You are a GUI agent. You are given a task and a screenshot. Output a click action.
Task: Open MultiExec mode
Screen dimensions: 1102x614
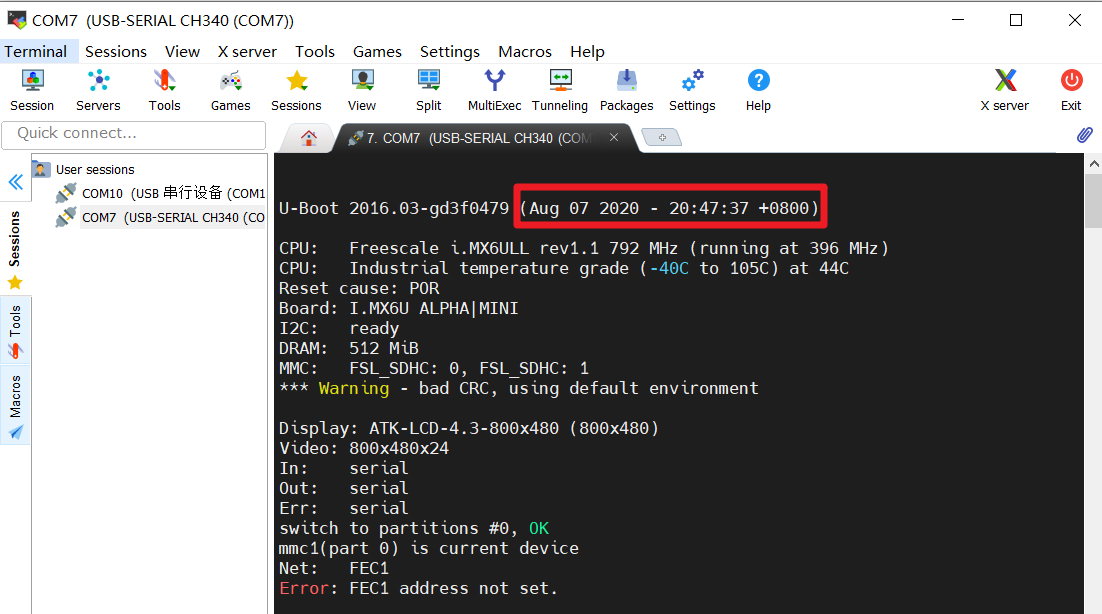pyautogui.click(x=494, y=88)
